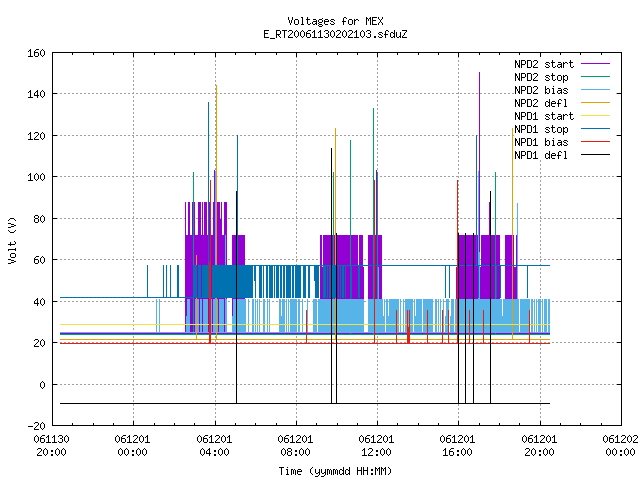
Task: Click the purple NPD2 start legend line
Action: coord(595,64)
